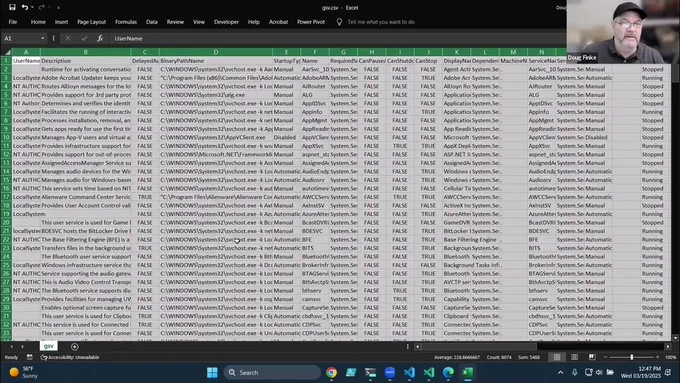680x383 pixels.
Task: Click the zoom out minus button
Action: [x=605, y=357]
